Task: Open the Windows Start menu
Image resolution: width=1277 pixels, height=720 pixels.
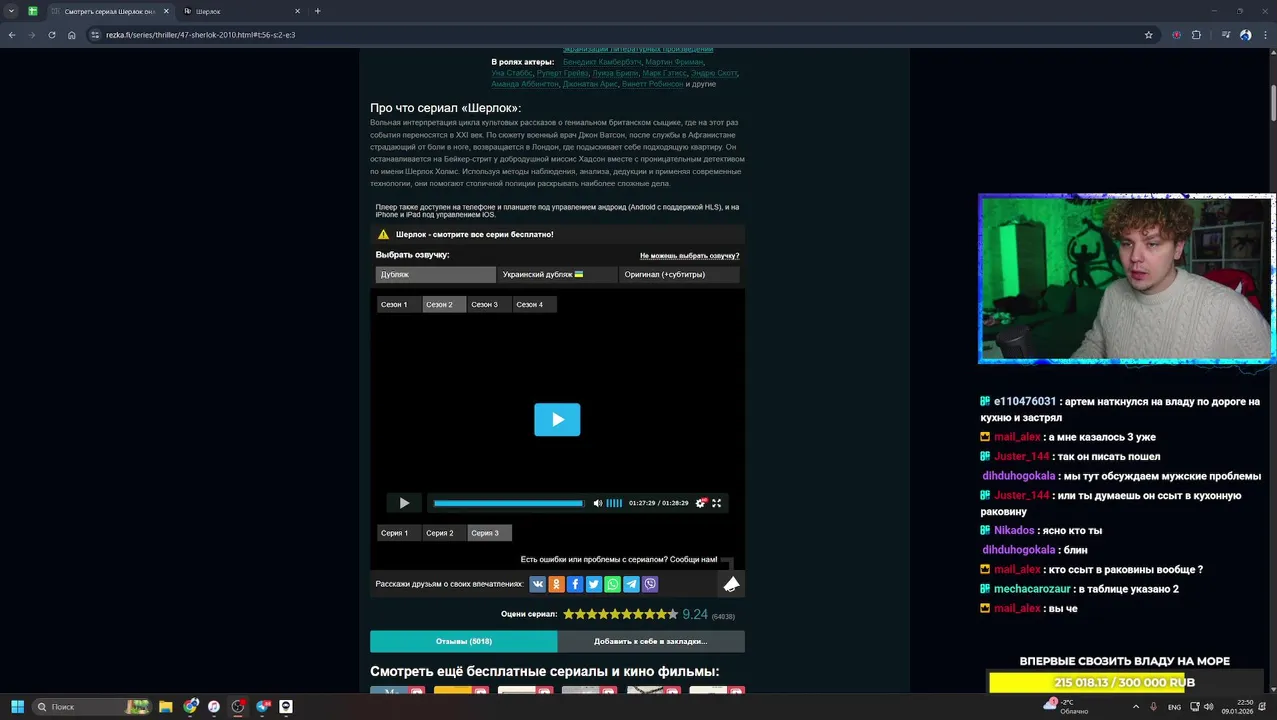Action: pos(17,706)
